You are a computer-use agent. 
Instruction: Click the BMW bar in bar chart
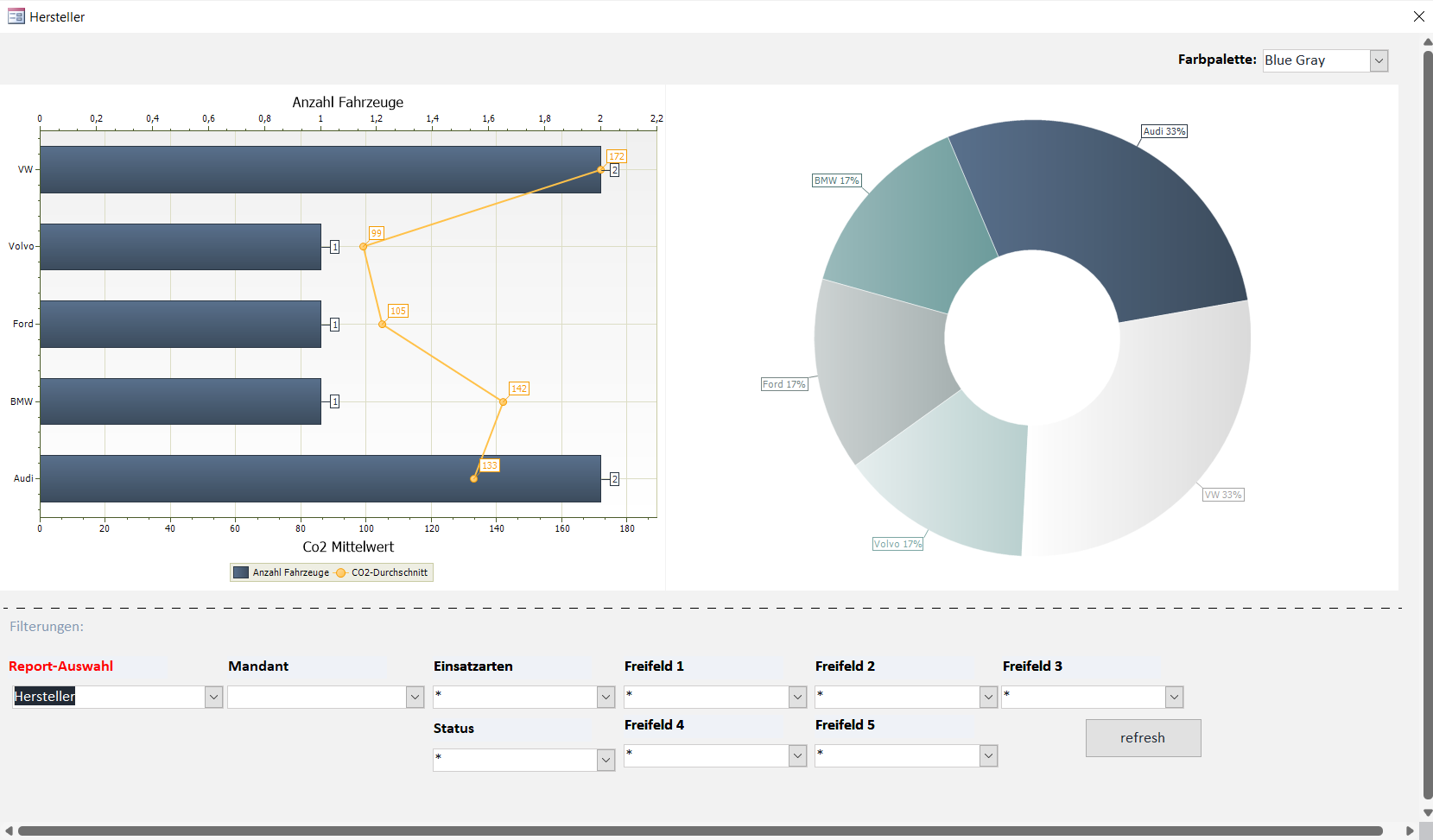point(181,401)
